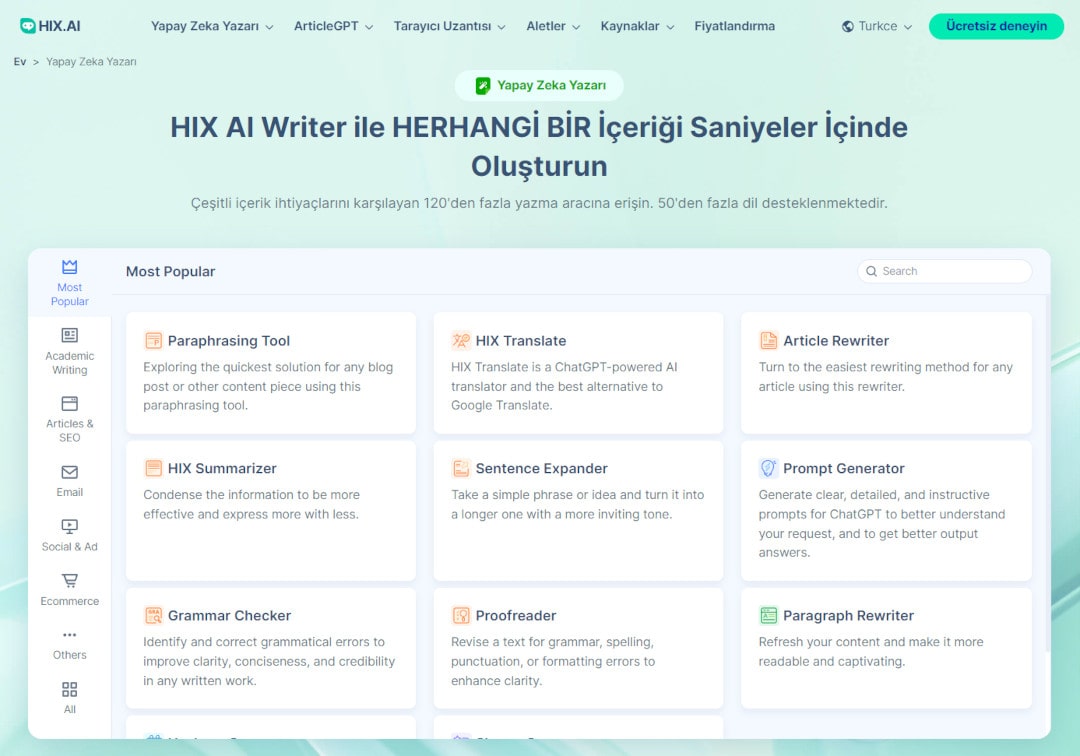Click the Grammar Checker card icon
This screenshot has height=756, width=1080.
153,616
